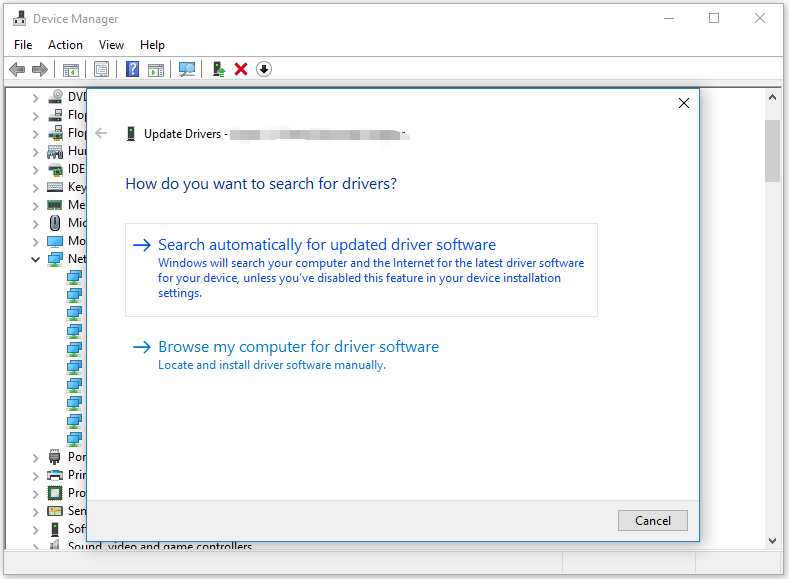Open the View menu

pyautogui.click(x=111, y=45)
